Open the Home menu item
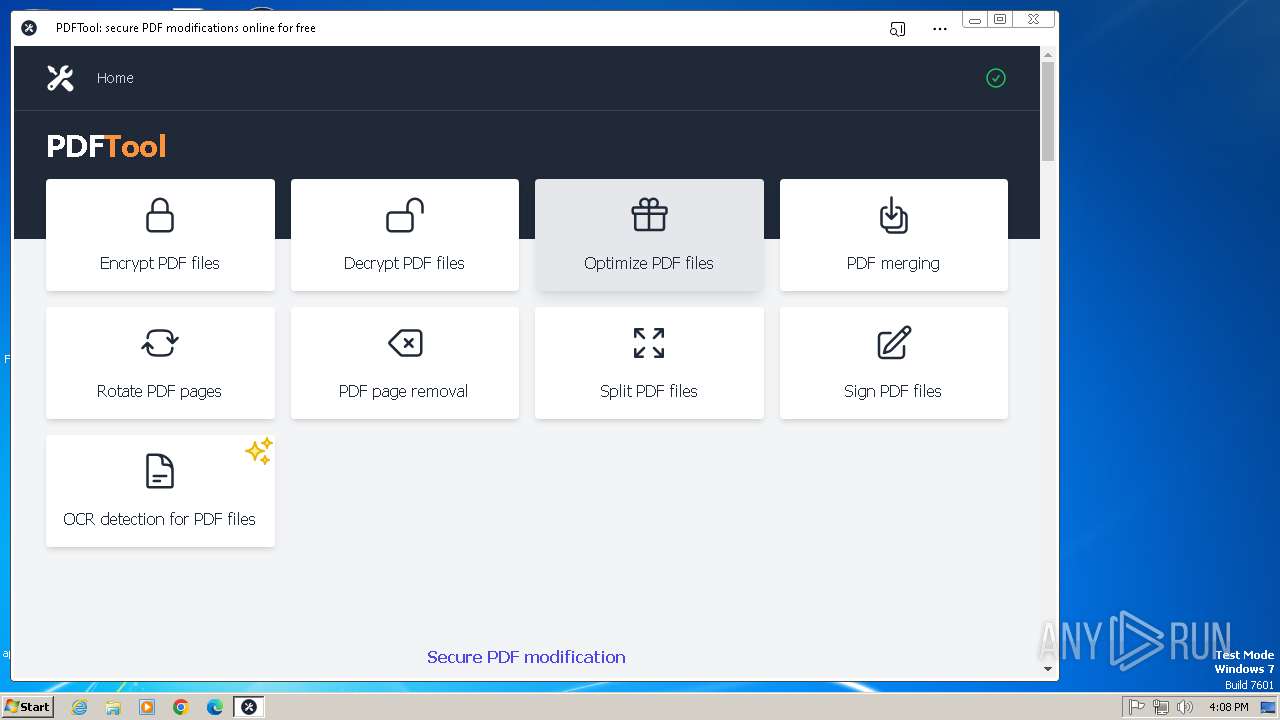The height and width of the screenshot is (720, 1280). click(115, 78)
